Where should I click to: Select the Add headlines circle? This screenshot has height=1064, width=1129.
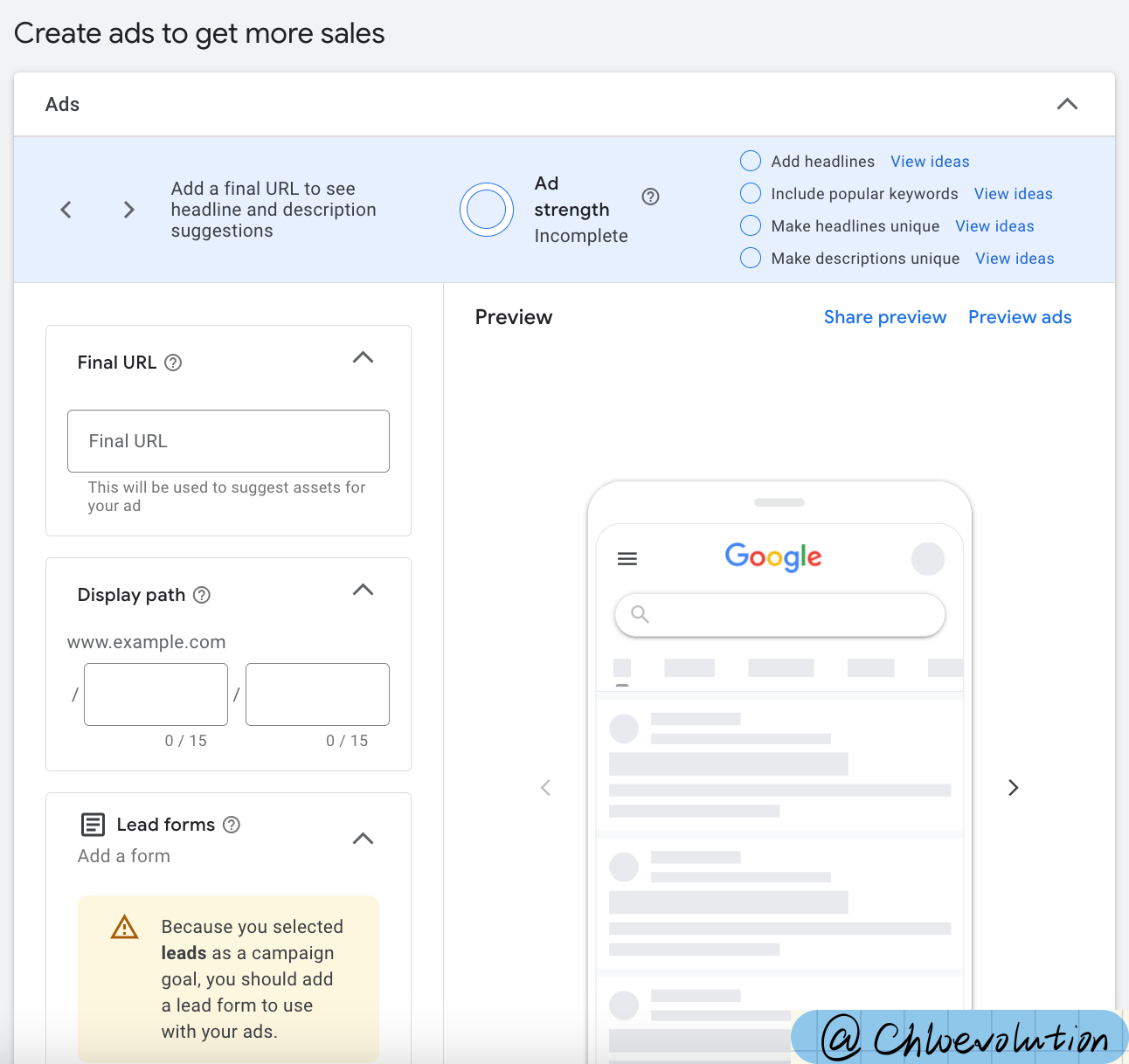coord(751,161)
